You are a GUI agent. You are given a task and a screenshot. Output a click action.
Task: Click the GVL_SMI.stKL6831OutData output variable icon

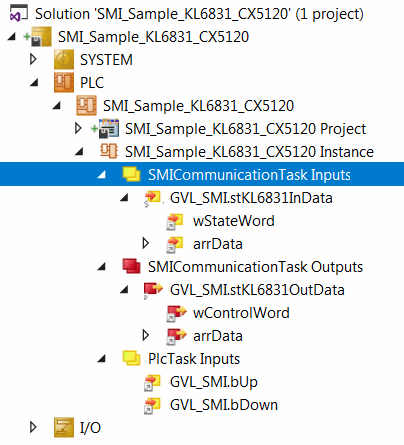point(153,290)
